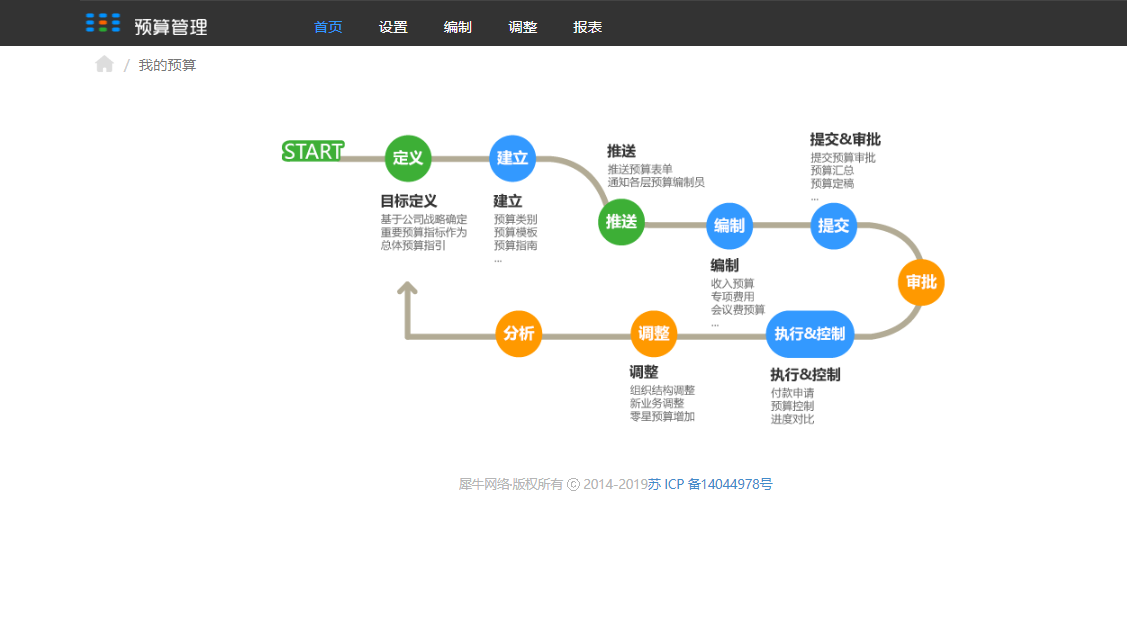The height and width of the screenshot is (630, 1127).
Task: Click the 通知各层预算编制员 text
Action: 656,182
